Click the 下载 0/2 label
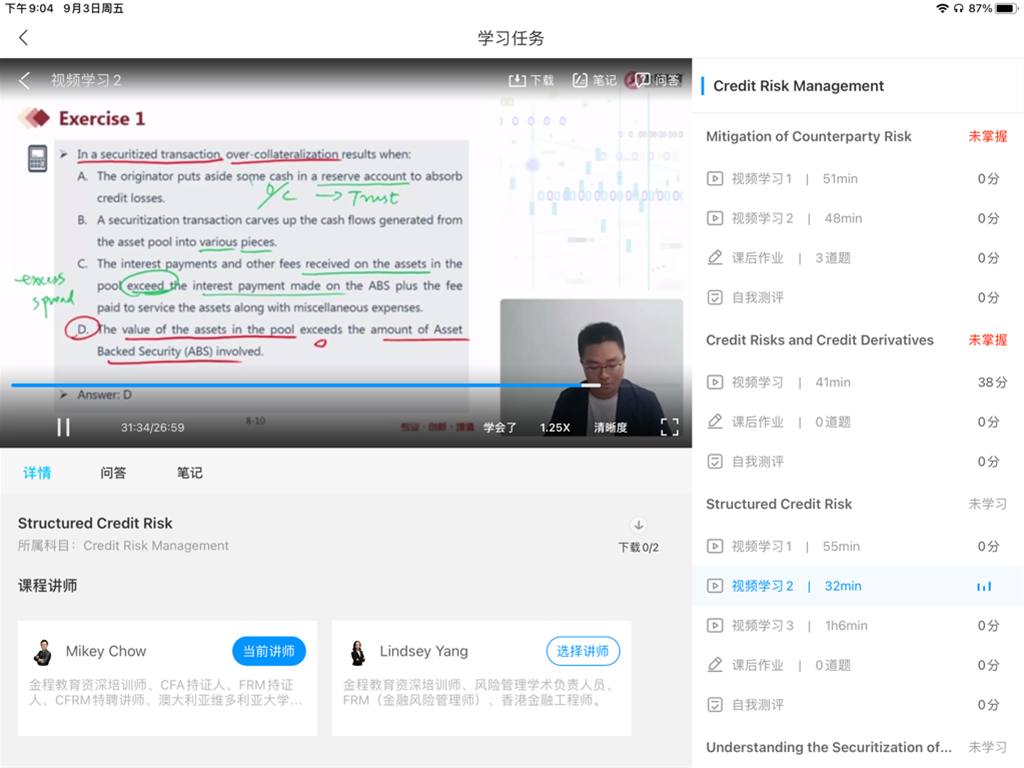Image resolution: width=1024 pixels, height=768 pixels. [638, 547]
